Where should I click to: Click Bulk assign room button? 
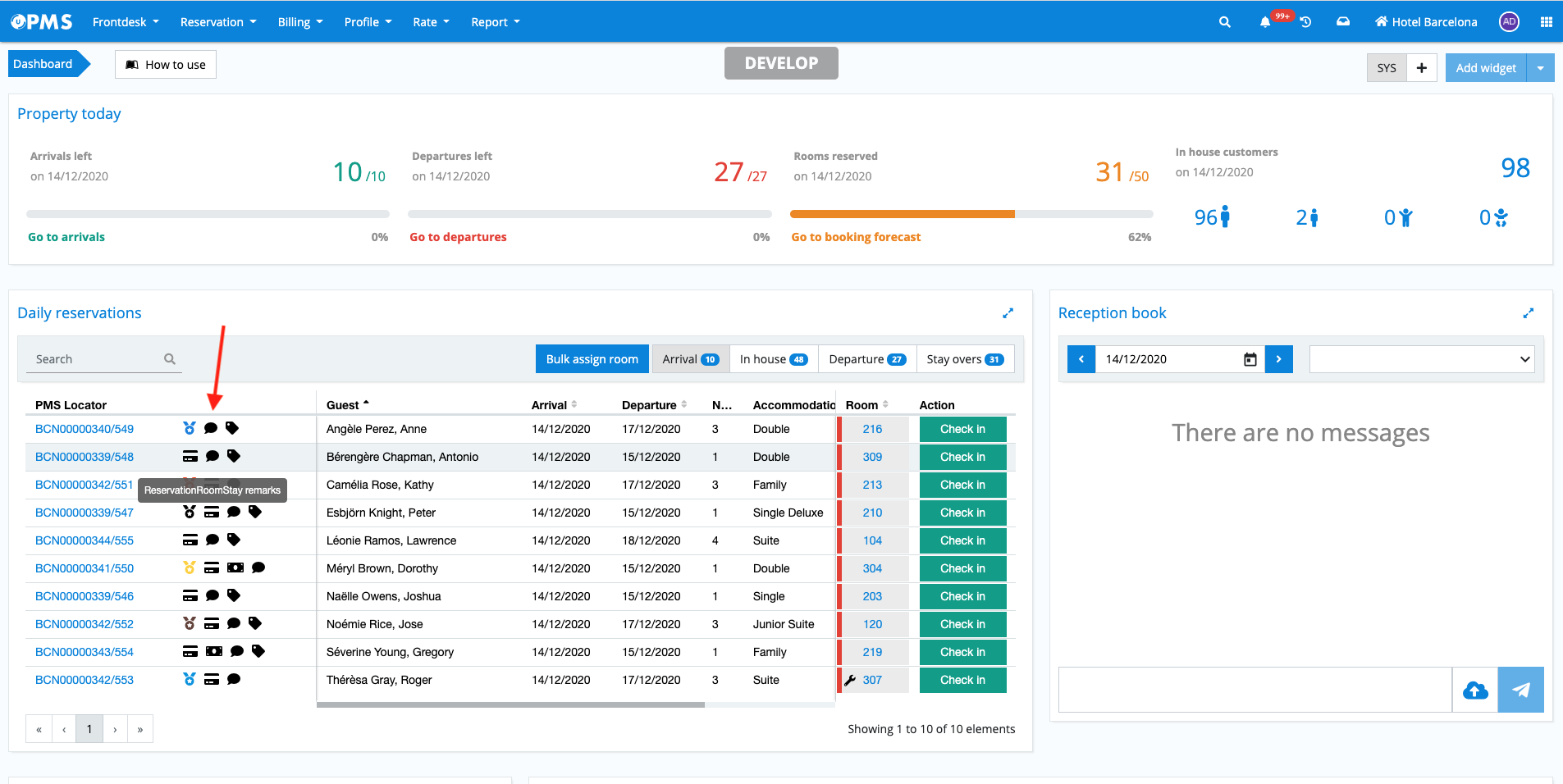[x=592, y=359]
